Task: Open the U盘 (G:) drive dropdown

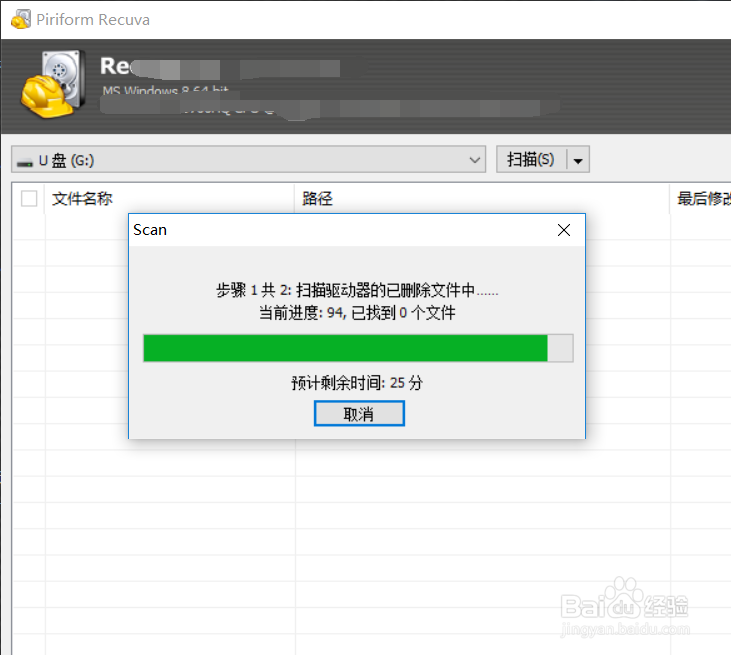Action: [248, 160]
